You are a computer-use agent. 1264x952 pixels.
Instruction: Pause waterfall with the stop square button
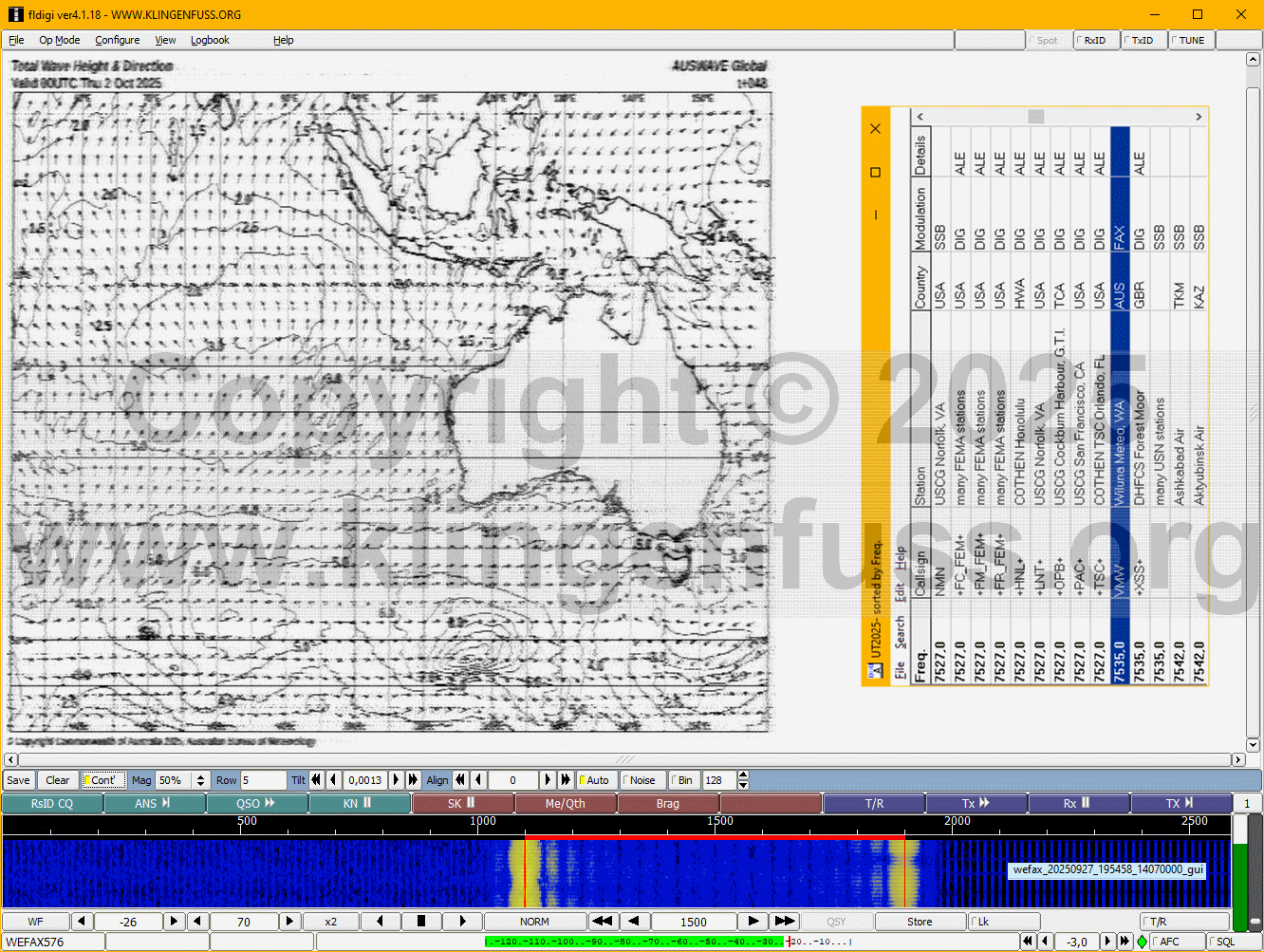421,922
